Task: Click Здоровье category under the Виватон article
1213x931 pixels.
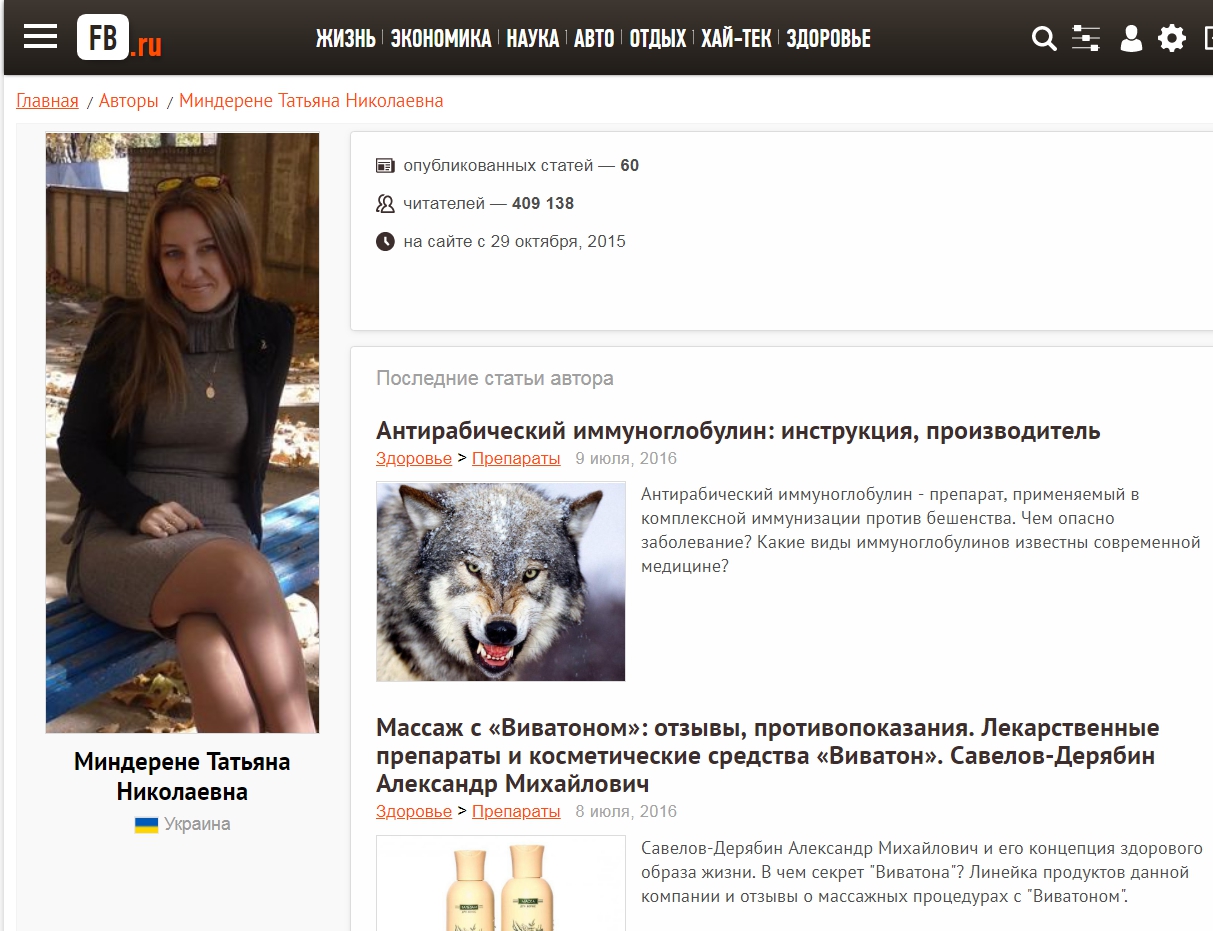Action: pos(414,811)
